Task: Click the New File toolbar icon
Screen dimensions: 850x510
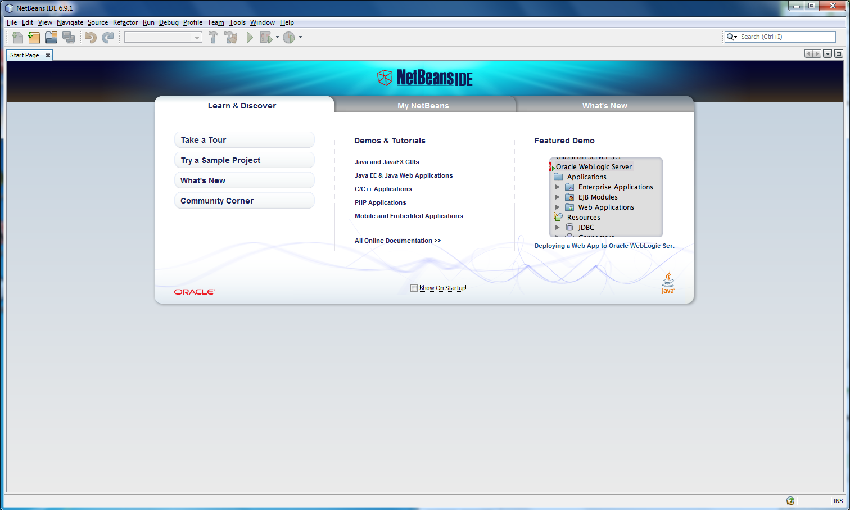Action: (17, 37)
